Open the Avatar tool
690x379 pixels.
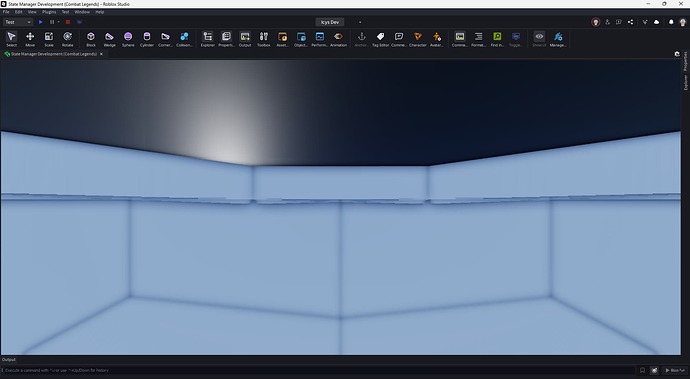point(437,39)
